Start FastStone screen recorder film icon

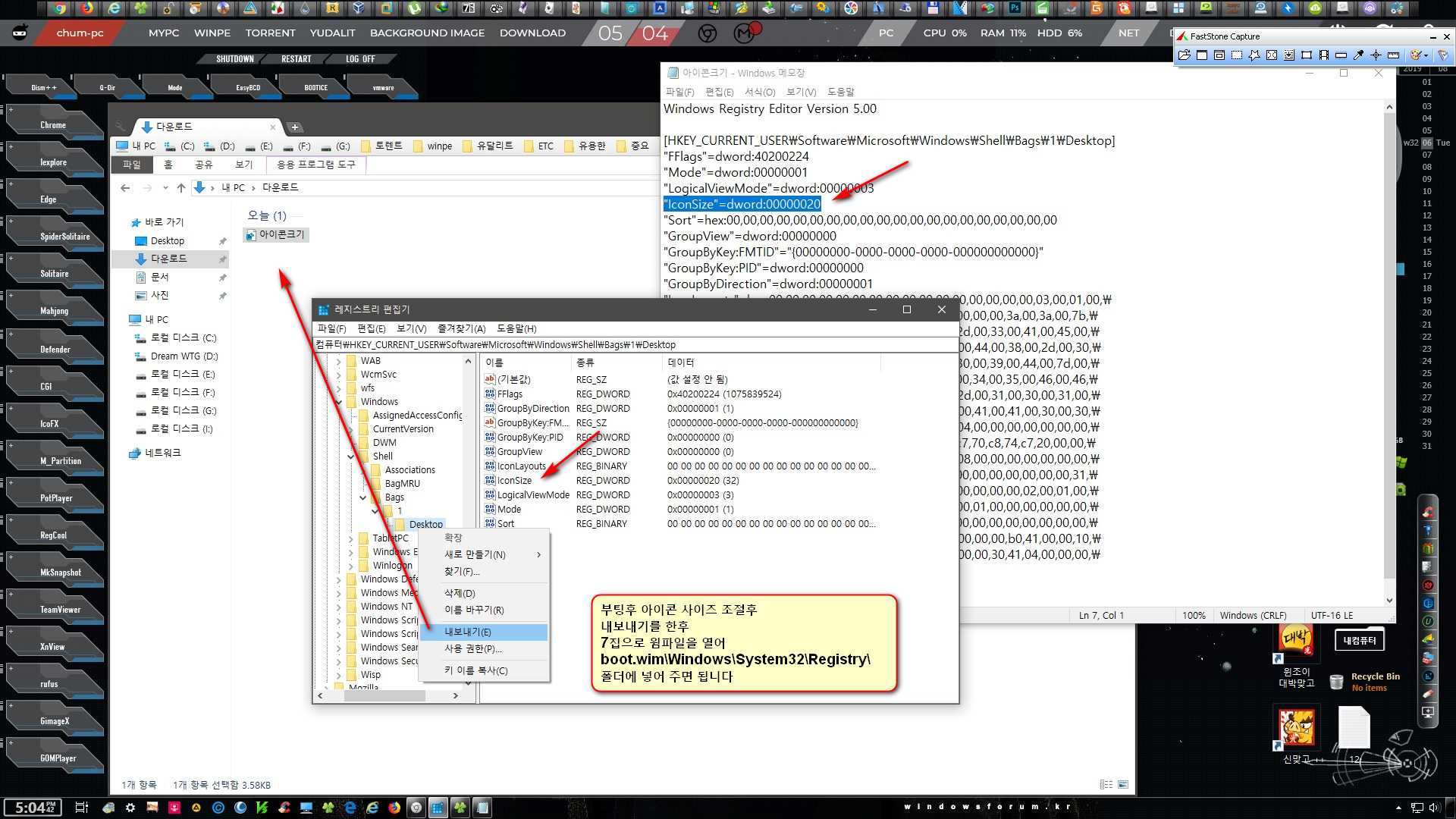coord(1324,55)
